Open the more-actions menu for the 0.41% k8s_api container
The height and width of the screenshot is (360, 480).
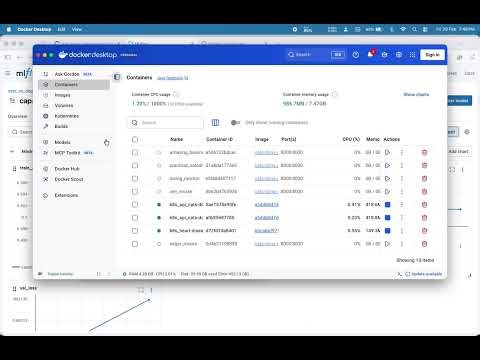point(402,204)
